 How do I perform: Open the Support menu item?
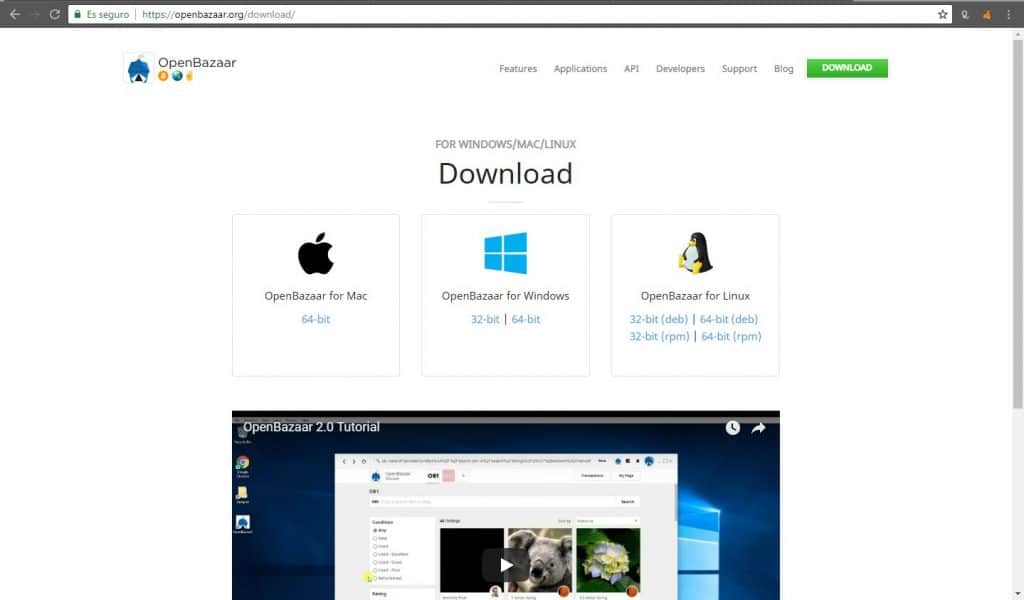point(739,69)
